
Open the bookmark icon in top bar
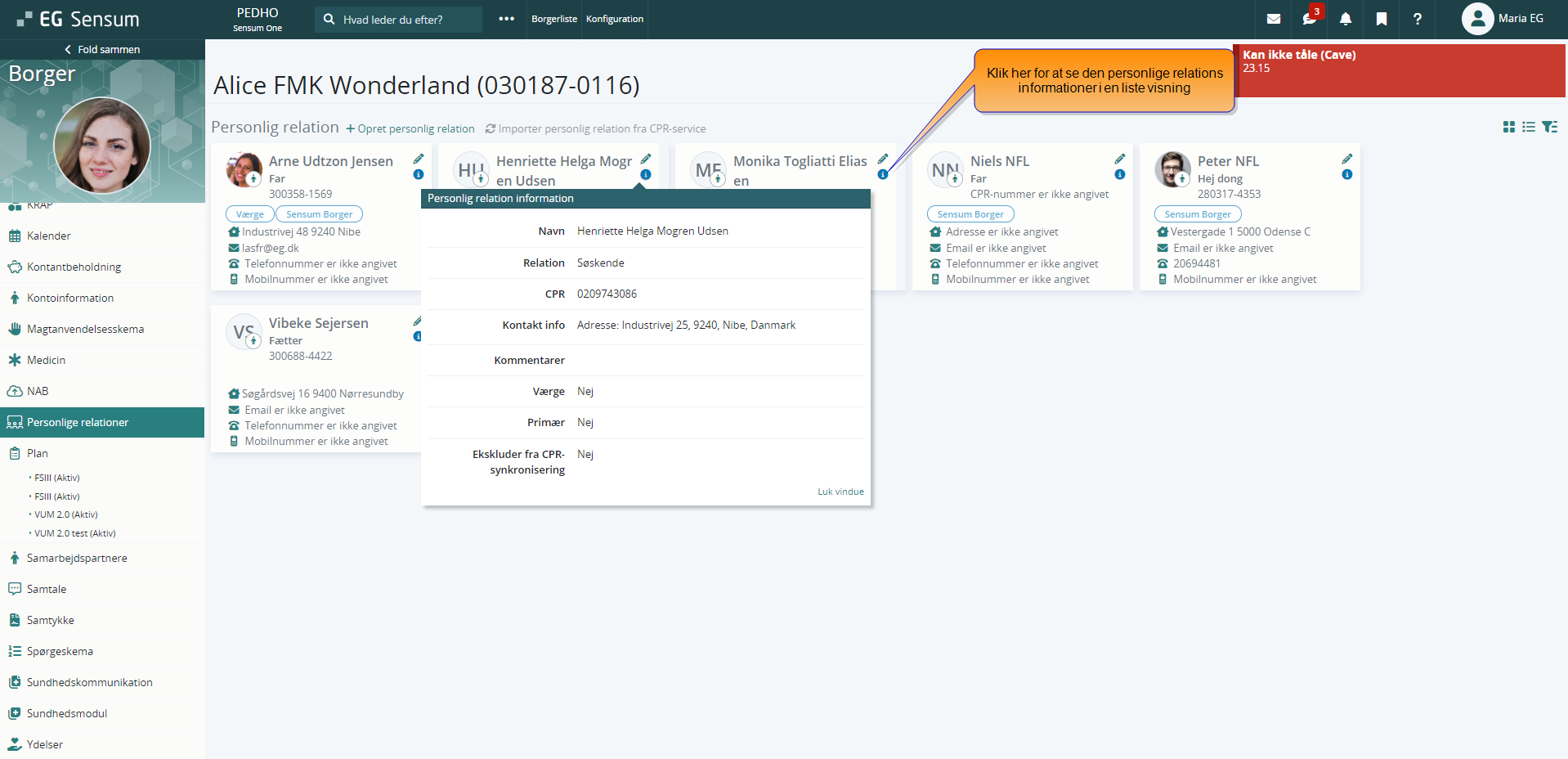click(x=1381, y=19)
